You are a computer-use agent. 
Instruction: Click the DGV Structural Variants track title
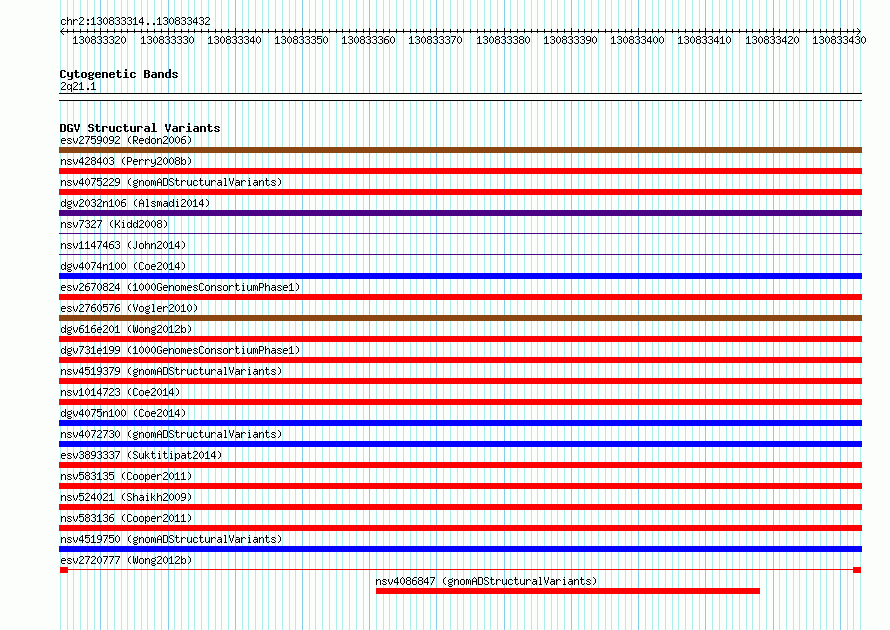[x=140, y=128]
